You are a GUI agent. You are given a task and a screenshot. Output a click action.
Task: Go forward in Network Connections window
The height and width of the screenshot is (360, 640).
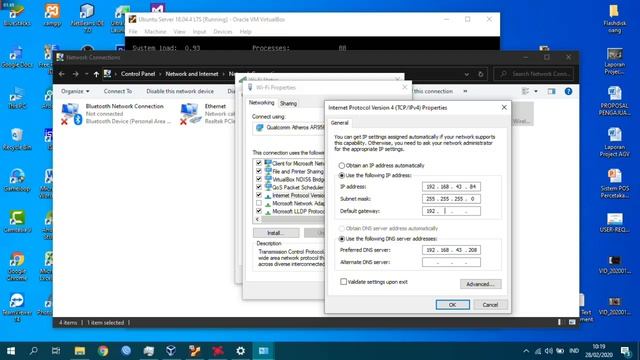click(x=76, y=74)
